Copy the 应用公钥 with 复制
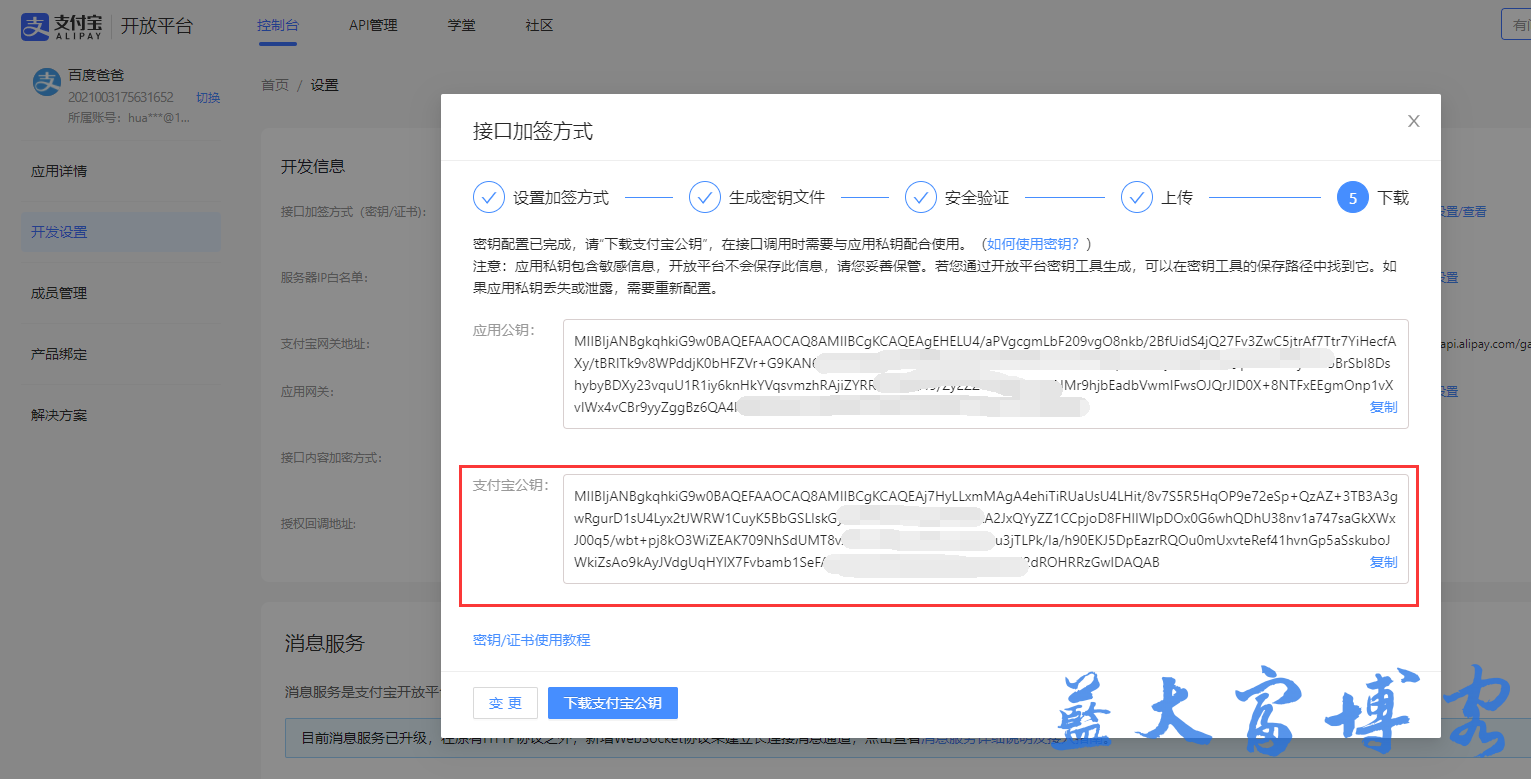1531x779 pixels. (1383, 407)
